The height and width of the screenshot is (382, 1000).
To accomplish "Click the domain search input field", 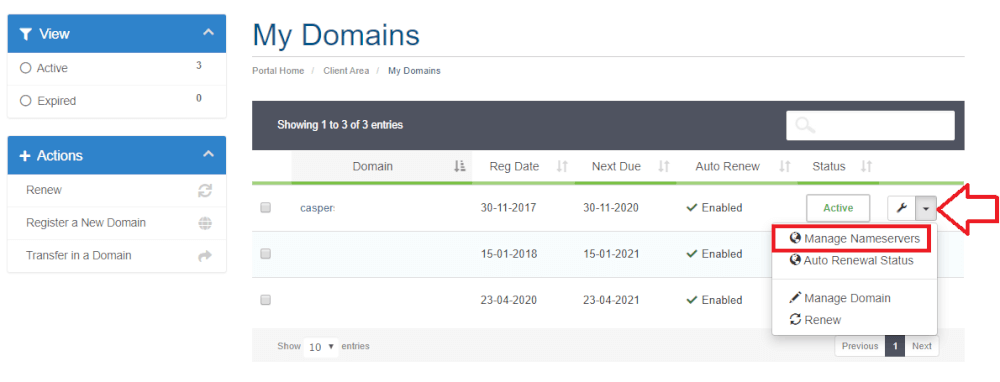I will 870,125.
